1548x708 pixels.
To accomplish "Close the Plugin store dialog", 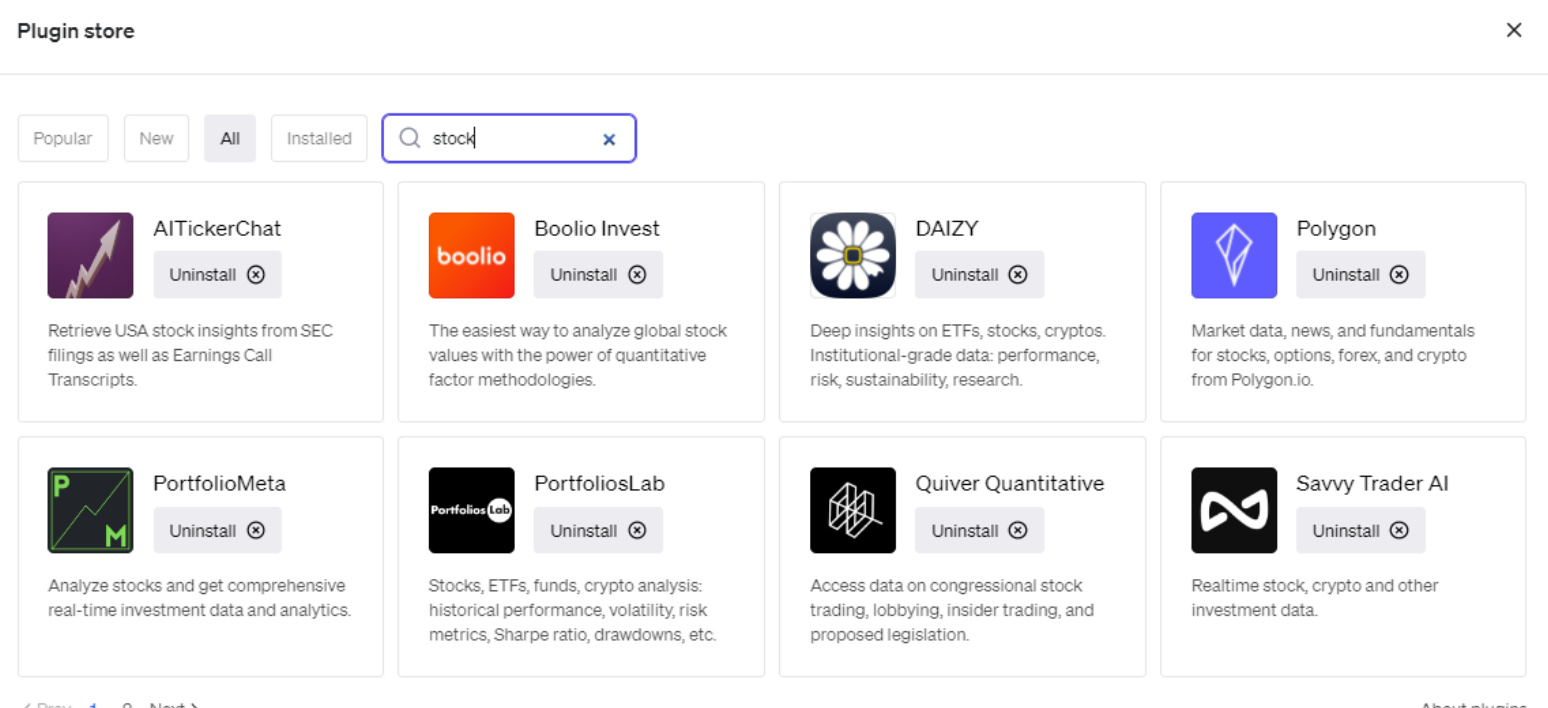I will [1514, 30].
